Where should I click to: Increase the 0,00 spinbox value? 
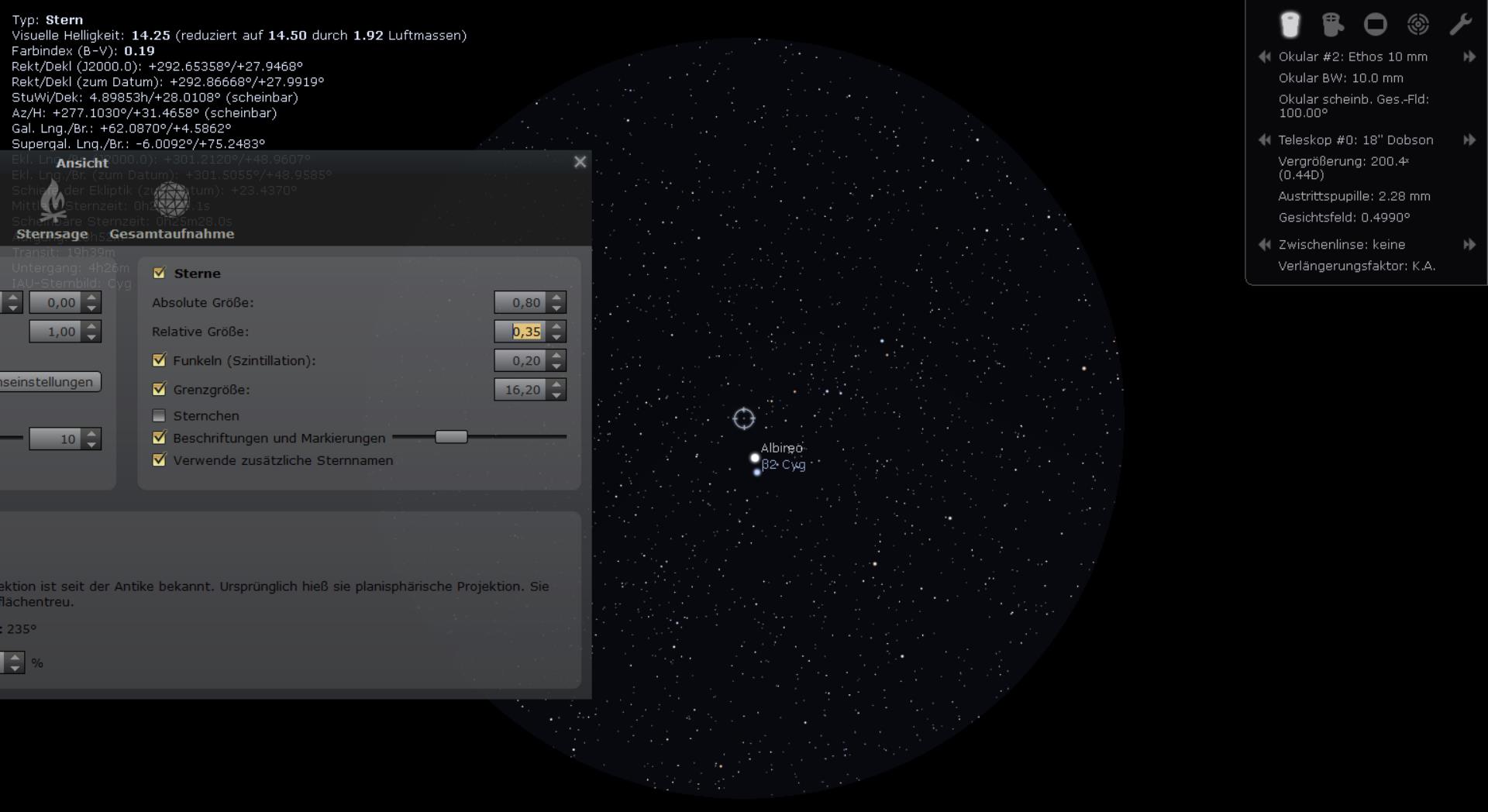pos(91,298)
